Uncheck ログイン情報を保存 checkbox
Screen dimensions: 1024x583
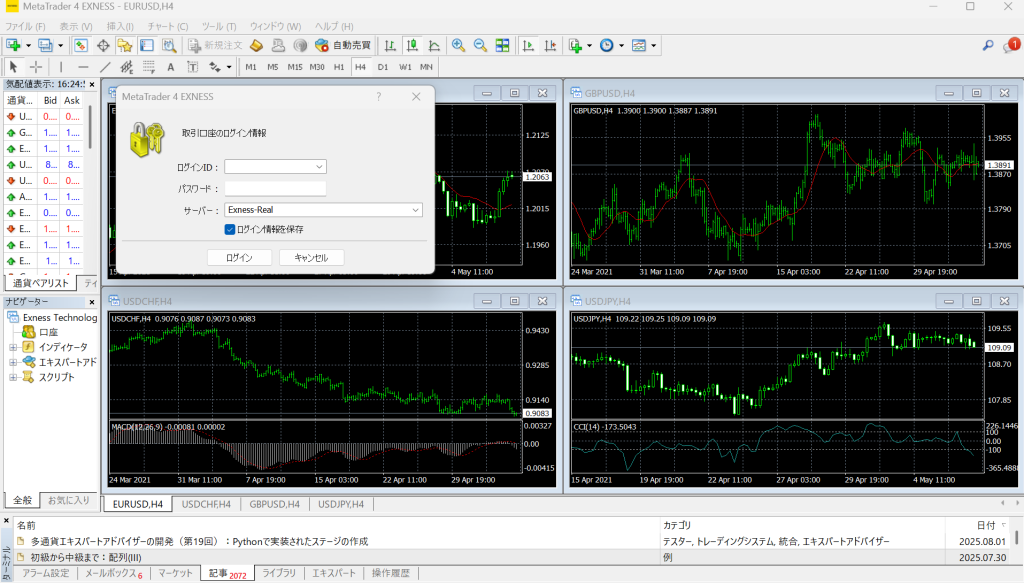click(x=230, y=229)
